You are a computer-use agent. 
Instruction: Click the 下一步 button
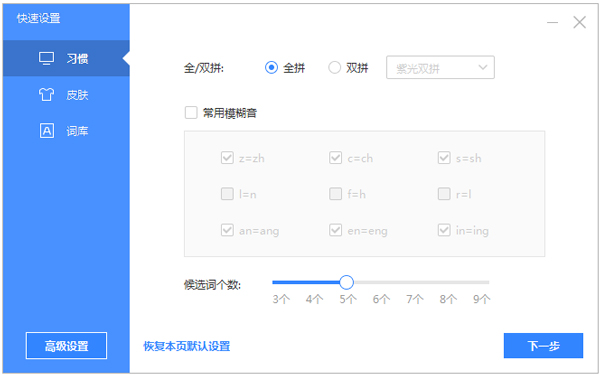pos(543,346)
